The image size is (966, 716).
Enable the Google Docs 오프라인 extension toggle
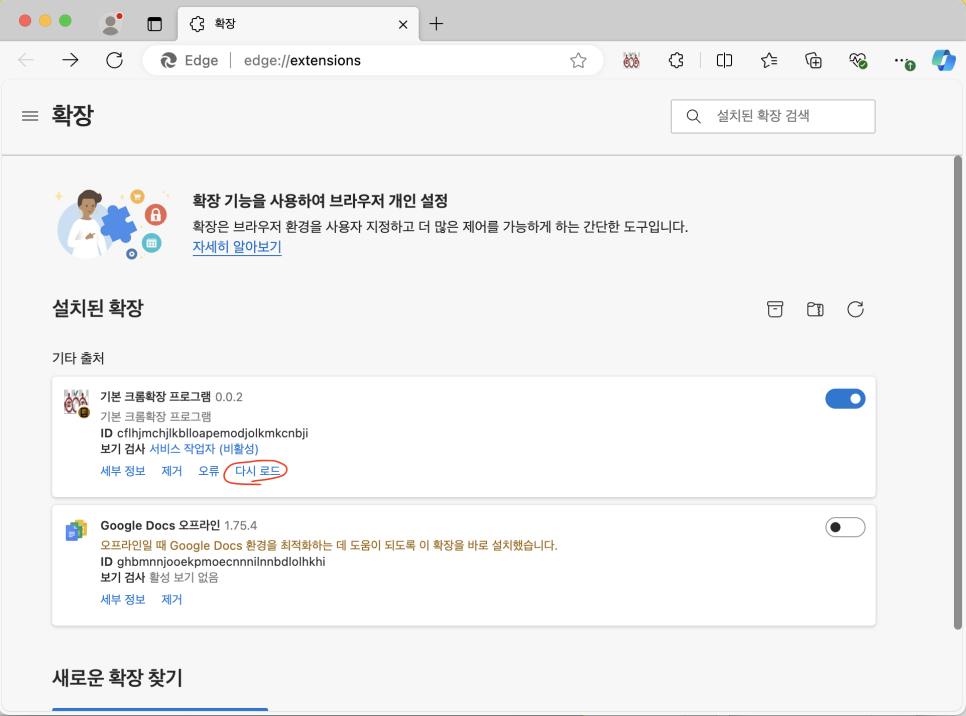coord(845,527)
